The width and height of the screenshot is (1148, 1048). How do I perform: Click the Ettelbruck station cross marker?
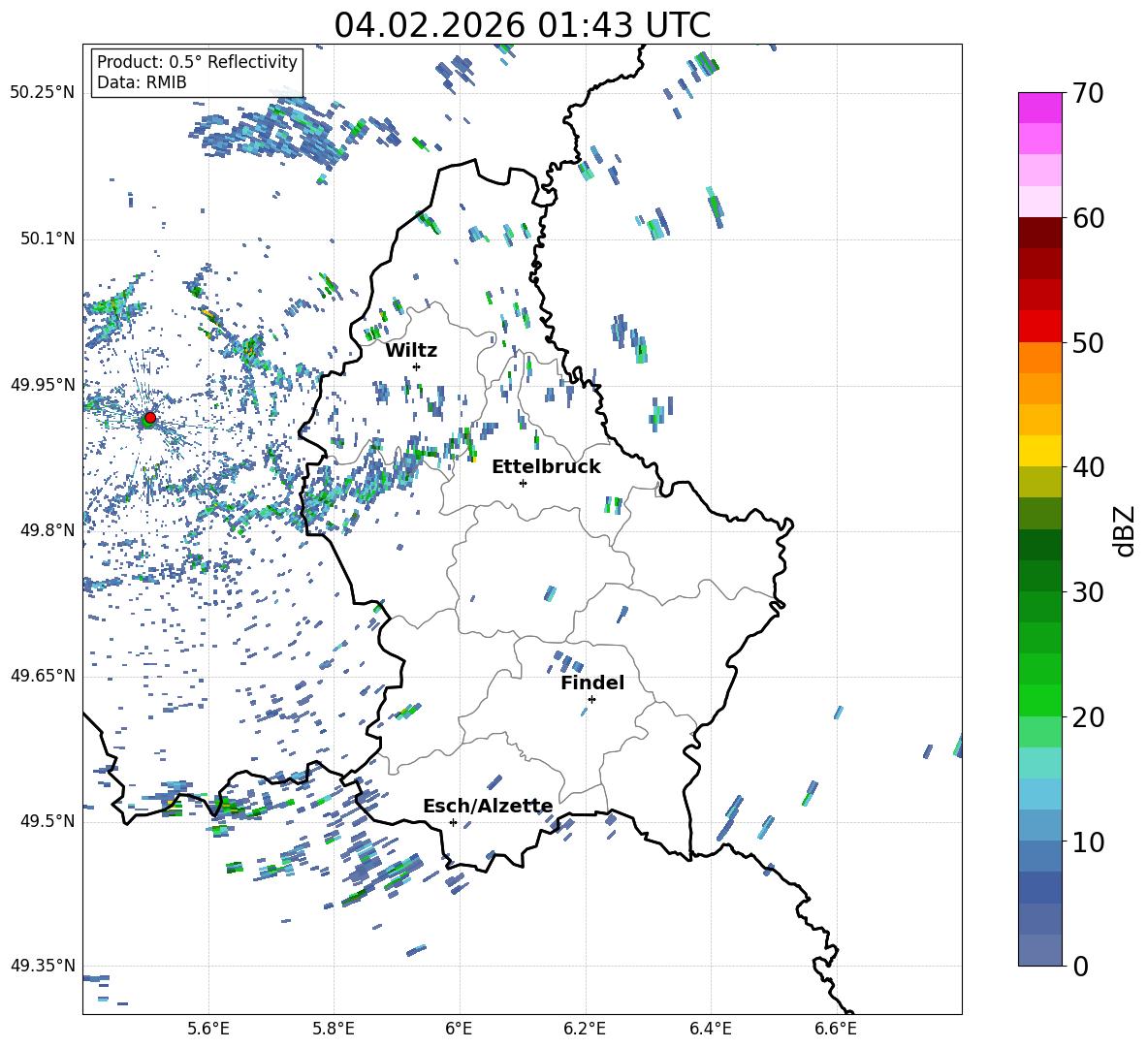(x=523, y=483)
